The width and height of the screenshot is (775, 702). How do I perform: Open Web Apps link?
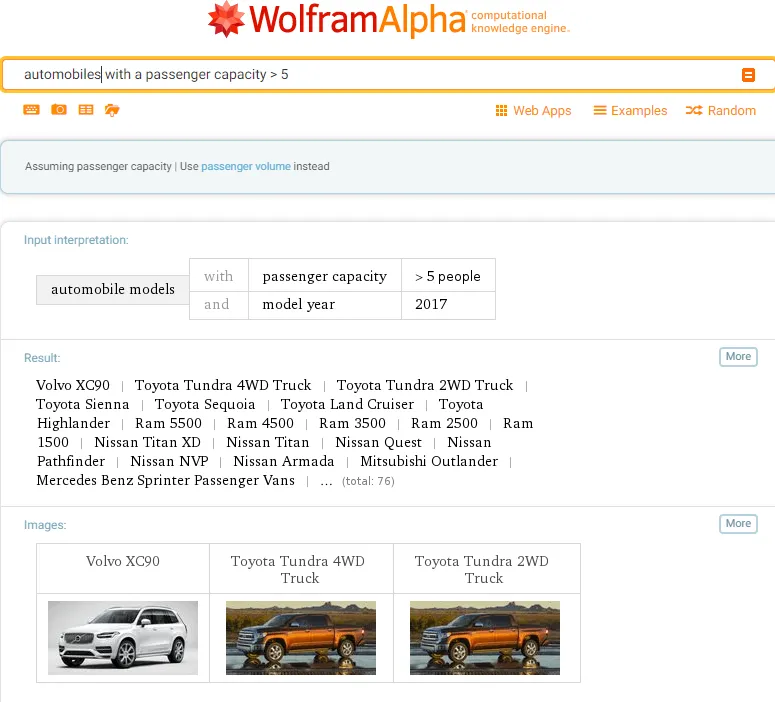(x=542, y=111)
